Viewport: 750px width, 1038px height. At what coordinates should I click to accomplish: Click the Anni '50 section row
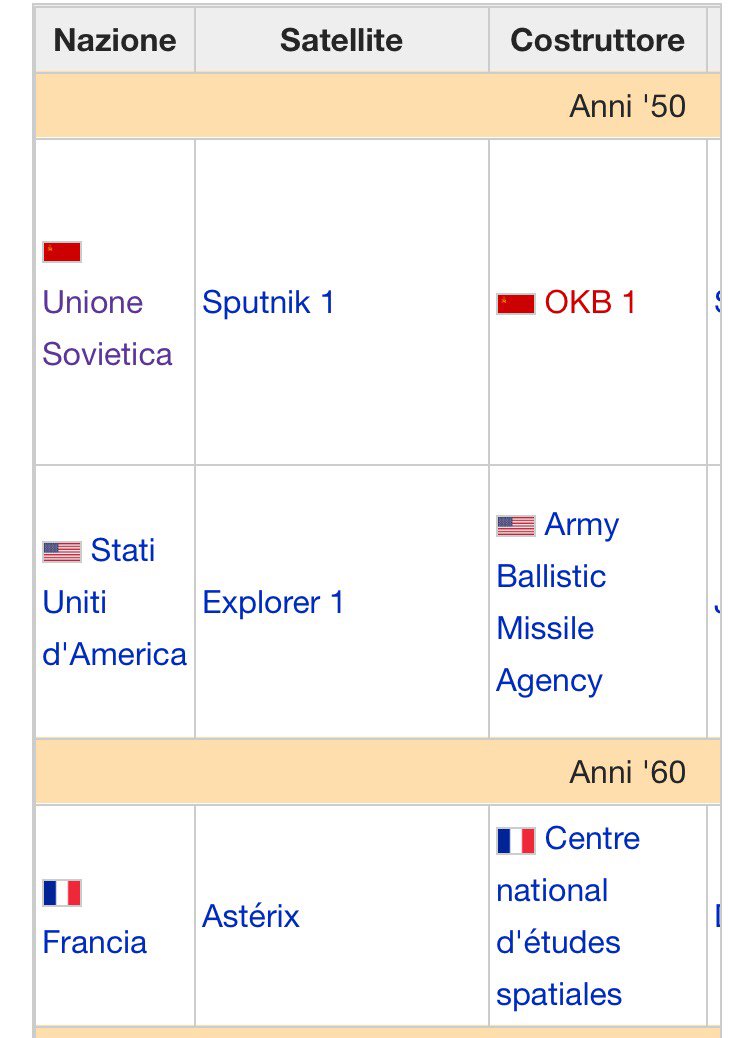[627, 106]
